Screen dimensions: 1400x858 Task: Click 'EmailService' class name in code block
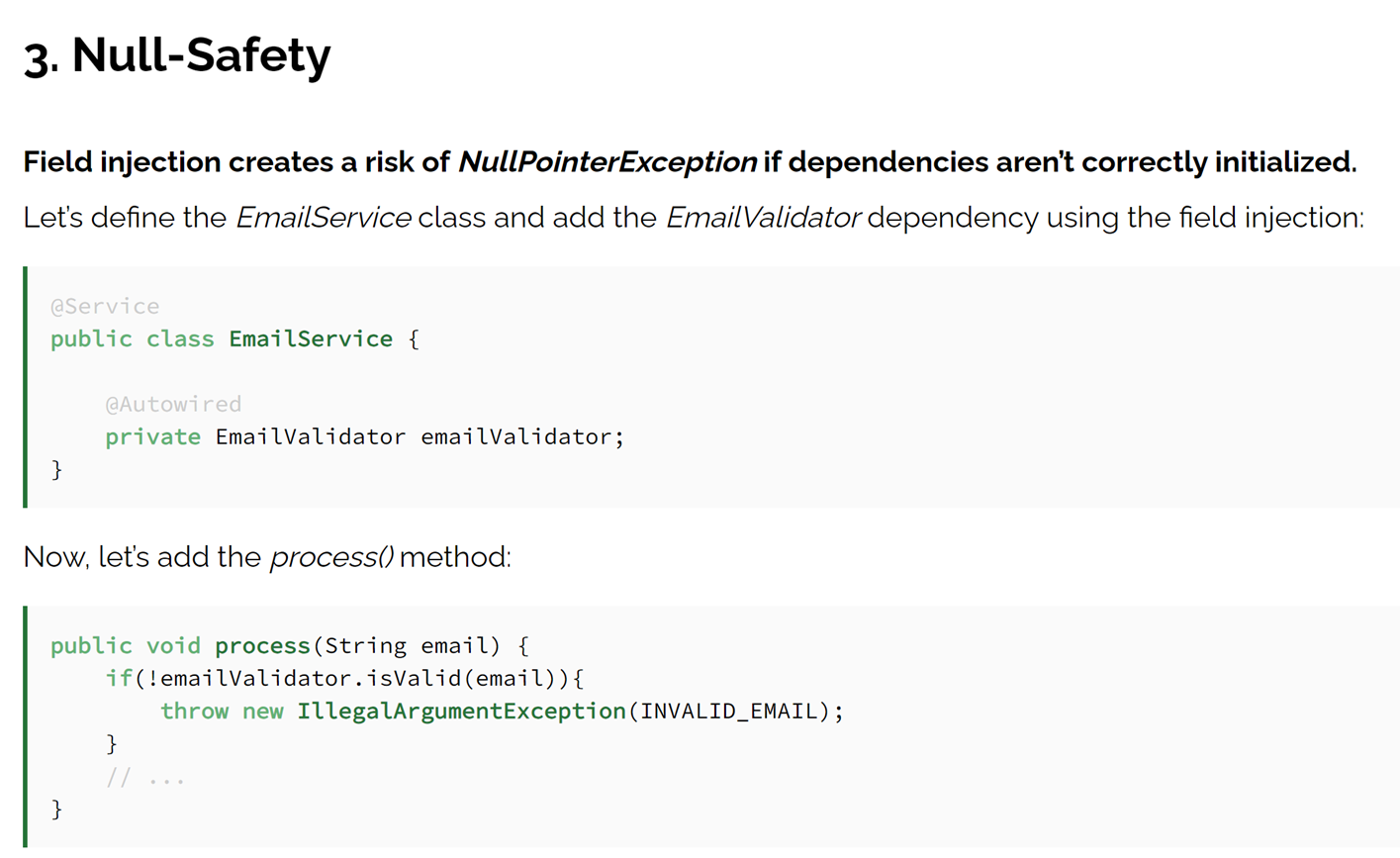click(311, 339)
